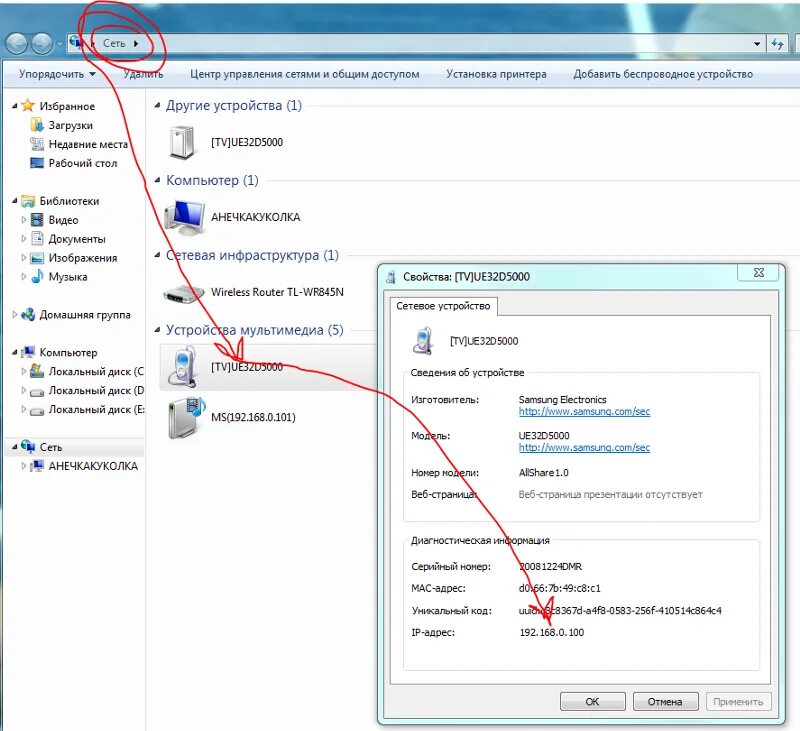Expand the Изображения library node
The image size is (800, 731).
point(23,258)
